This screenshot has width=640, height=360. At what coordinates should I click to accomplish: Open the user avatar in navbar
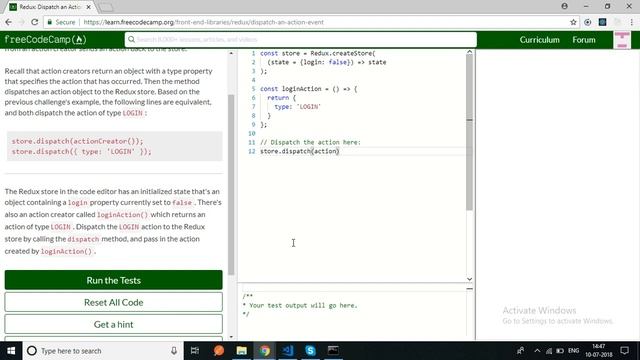622,40
